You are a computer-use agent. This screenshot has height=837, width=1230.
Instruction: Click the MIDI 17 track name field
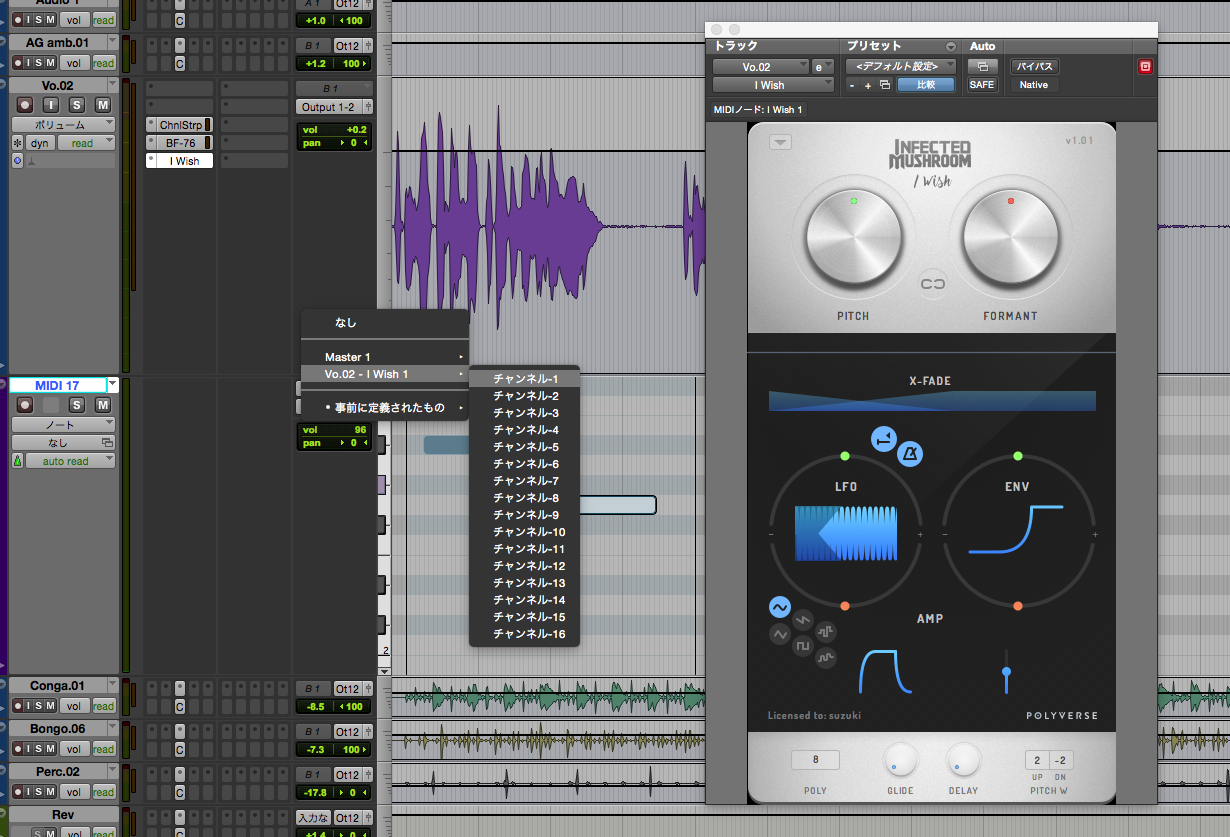pos(57,385)
